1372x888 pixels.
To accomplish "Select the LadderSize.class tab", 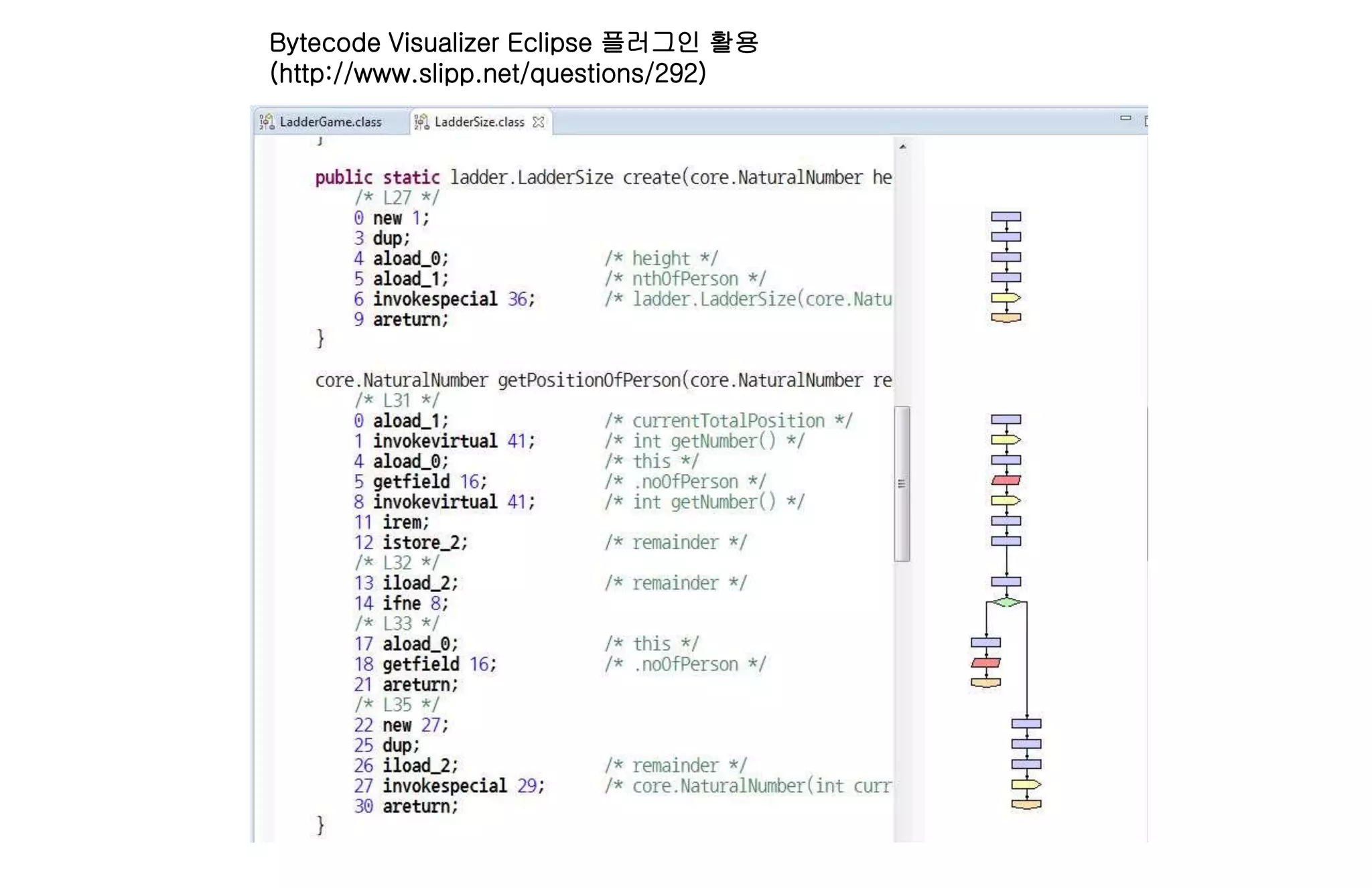I will point(479,122).
